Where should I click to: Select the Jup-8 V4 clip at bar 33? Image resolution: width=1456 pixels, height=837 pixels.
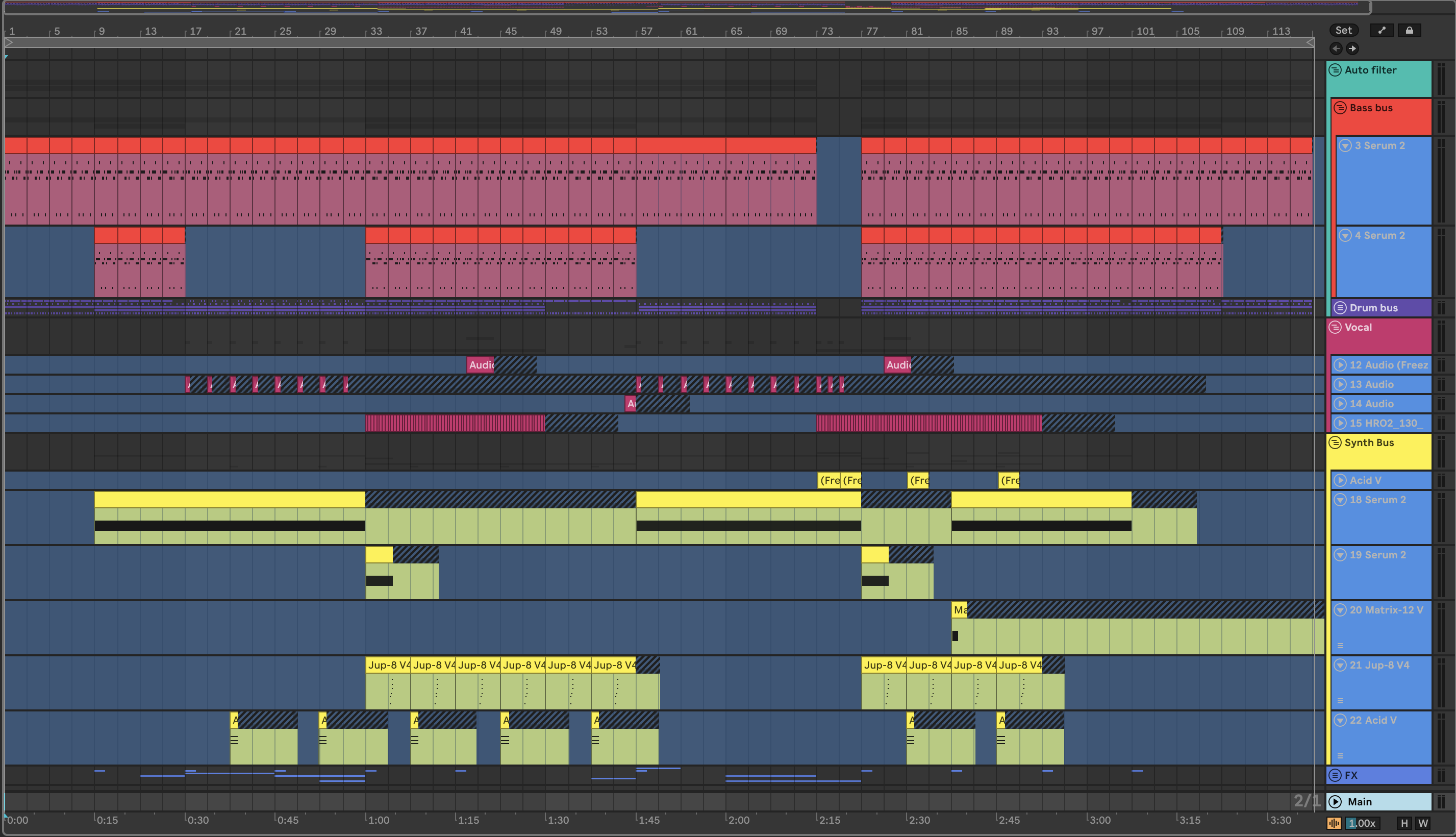388,665
